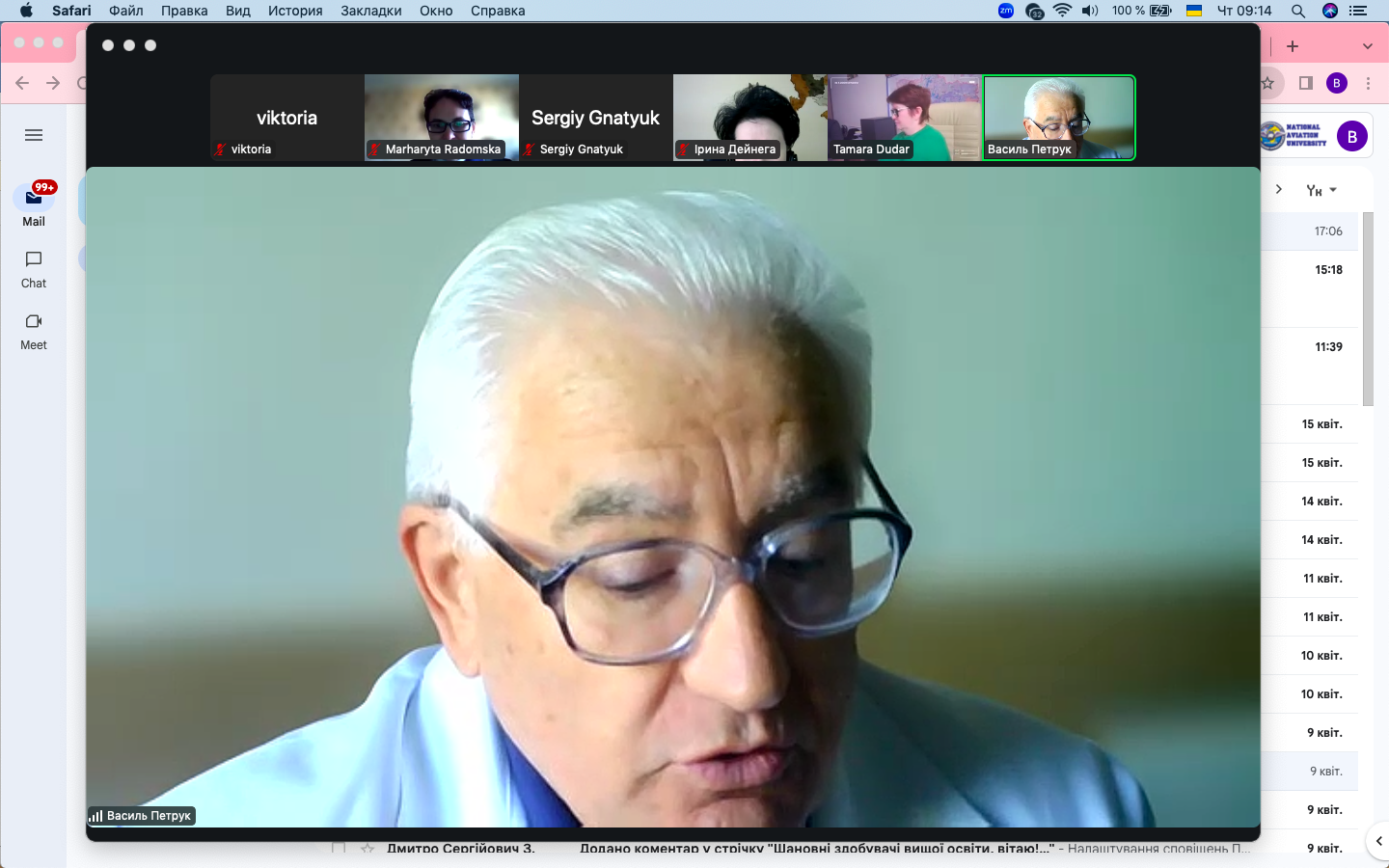The height and width of the screenshot is (868, 1389).
Task: Open the Окно menu
Action: [x=436, y=11]
